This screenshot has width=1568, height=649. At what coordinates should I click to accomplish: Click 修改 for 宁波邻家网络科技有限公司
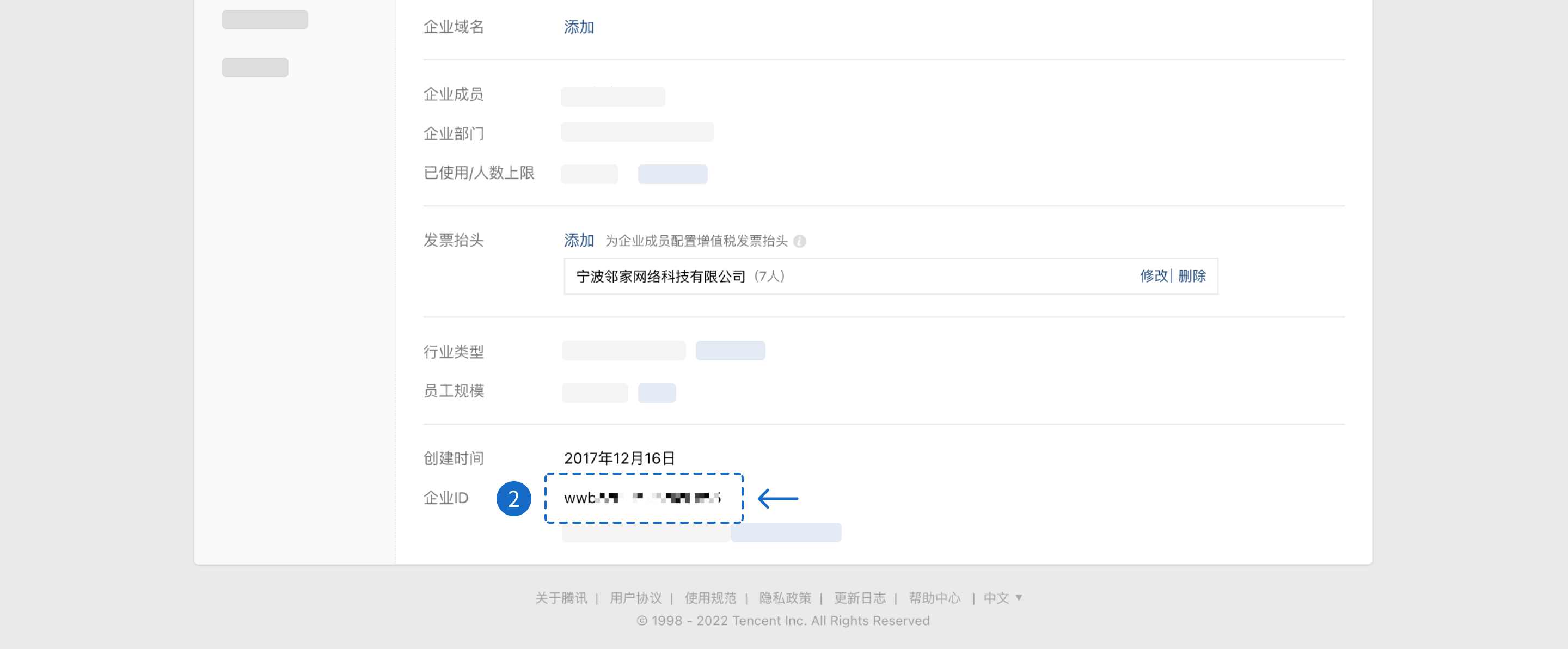(1154, 276)
